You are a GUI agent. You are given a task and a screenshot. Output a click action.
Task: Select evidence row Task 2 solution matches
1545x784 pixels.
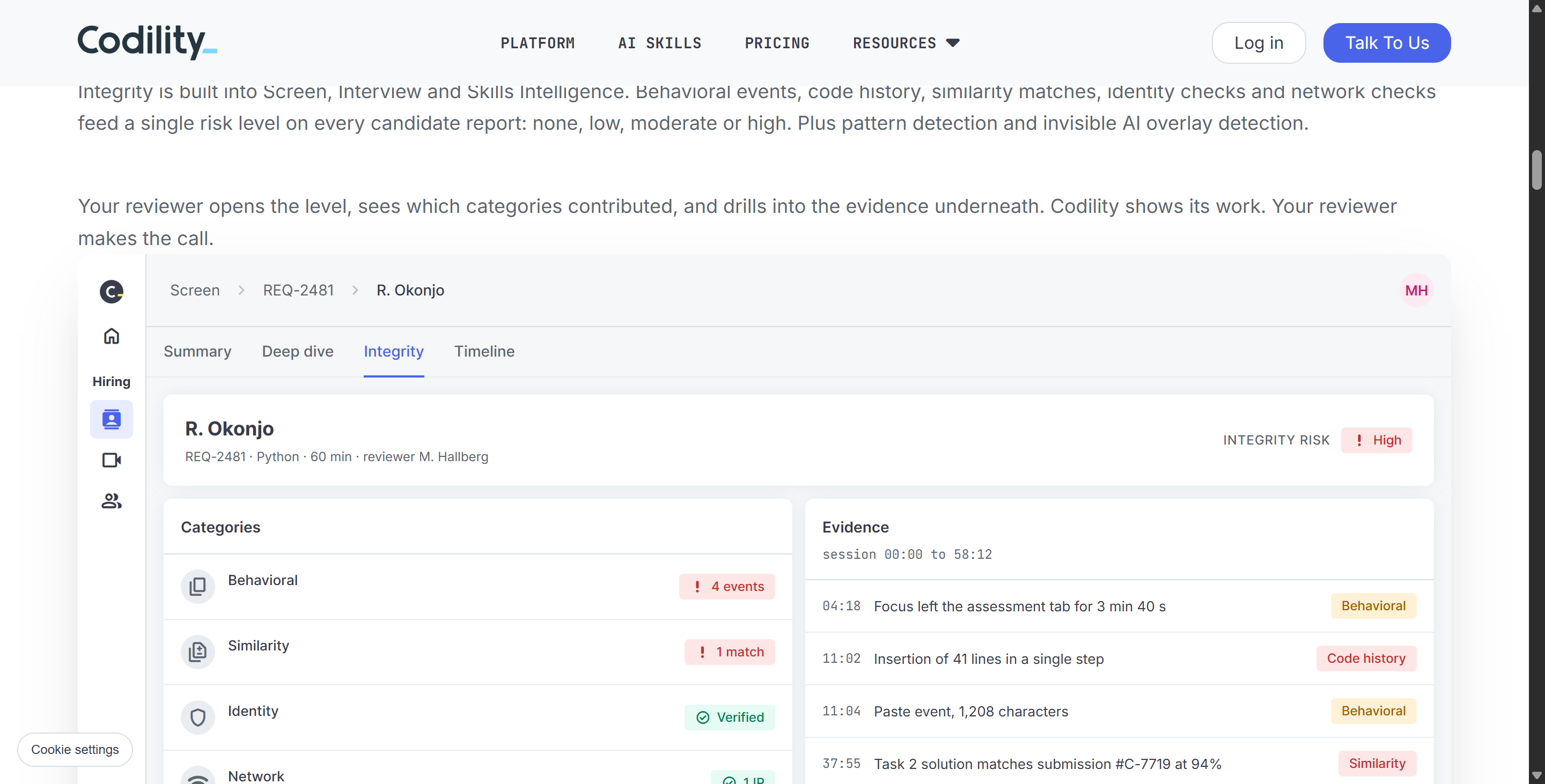click(1119, 763)
